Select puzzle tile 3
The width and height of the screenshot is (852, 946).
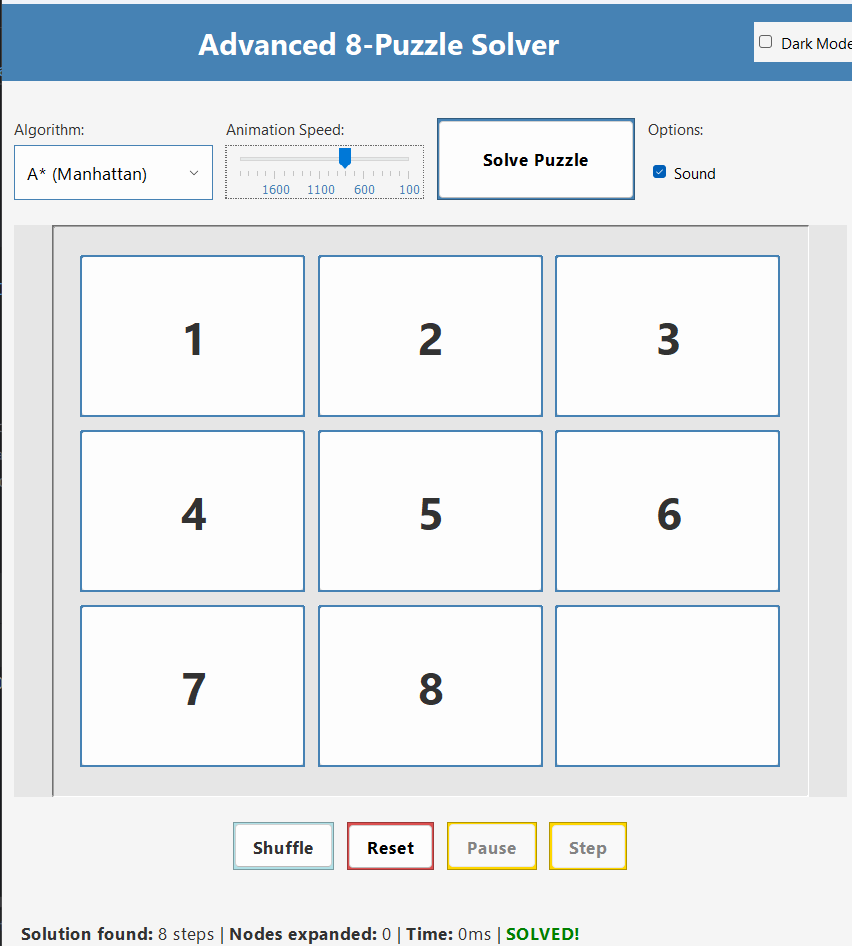tap(667, 336)
